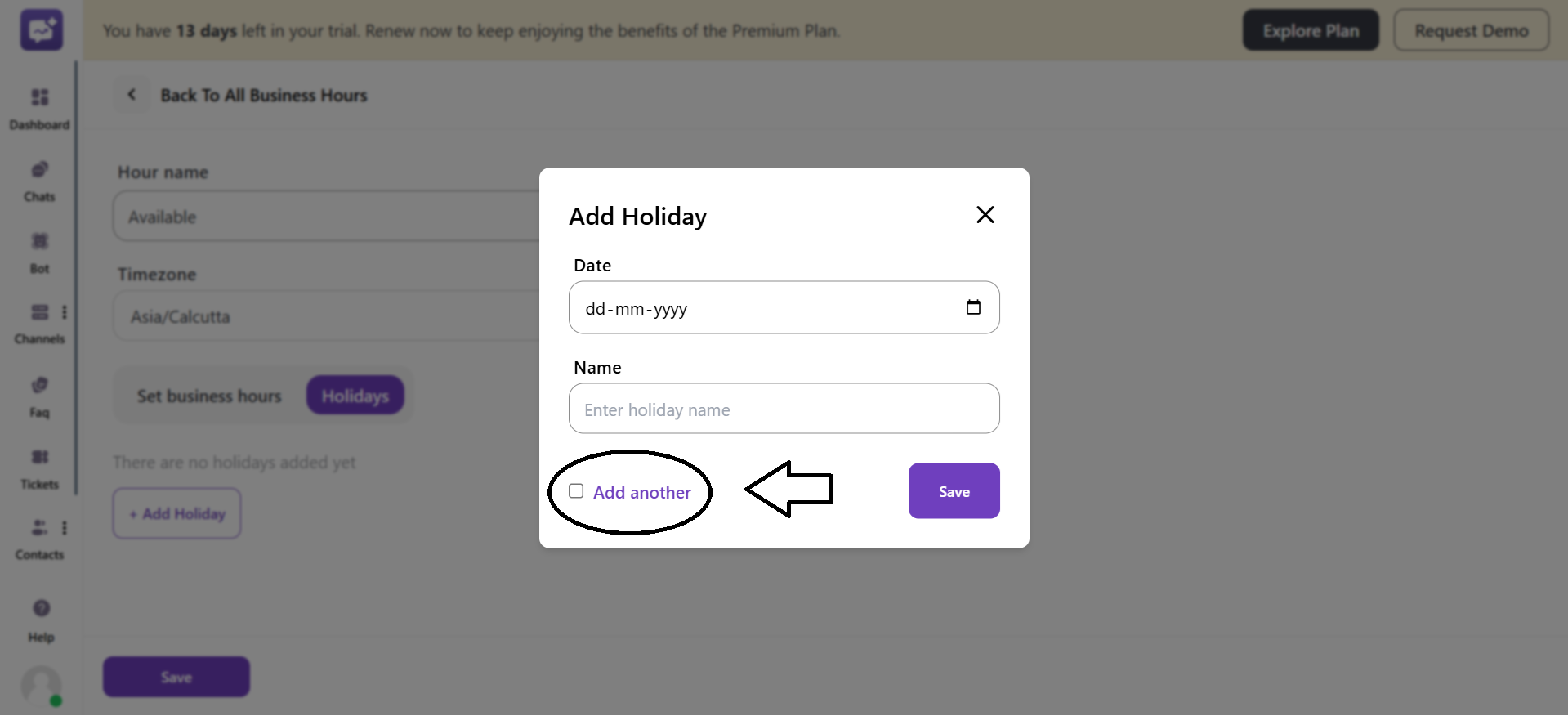Click the Help icon at the bottom sidebar

click(39, 607)
